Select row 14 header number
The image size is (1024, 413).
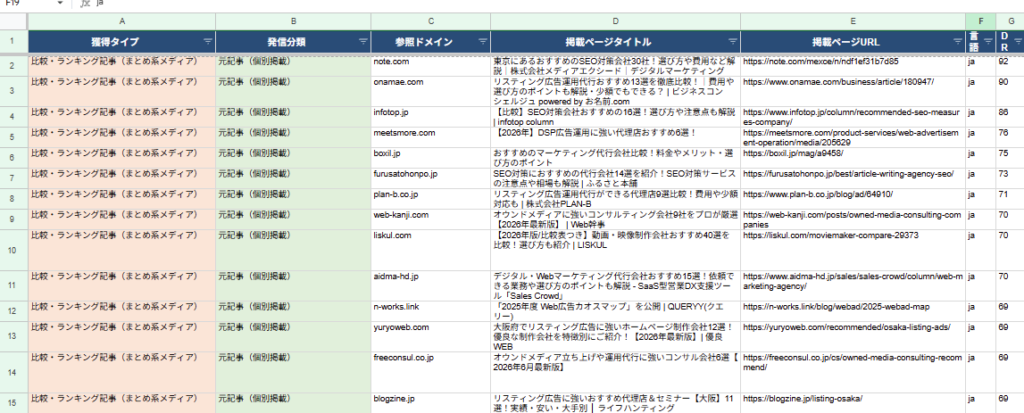14,372
